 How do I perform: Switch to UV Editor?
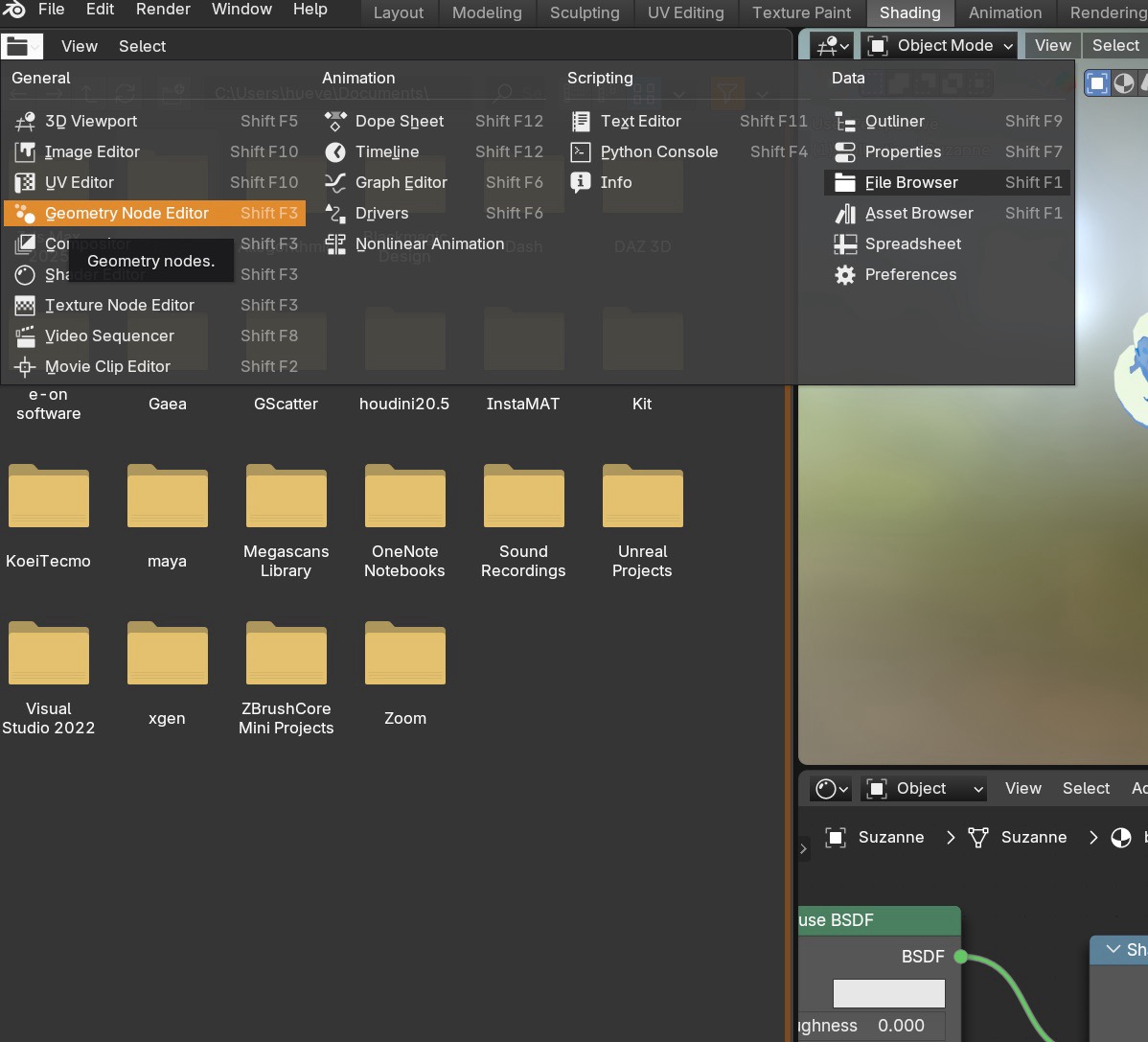(x=155, y=182)
